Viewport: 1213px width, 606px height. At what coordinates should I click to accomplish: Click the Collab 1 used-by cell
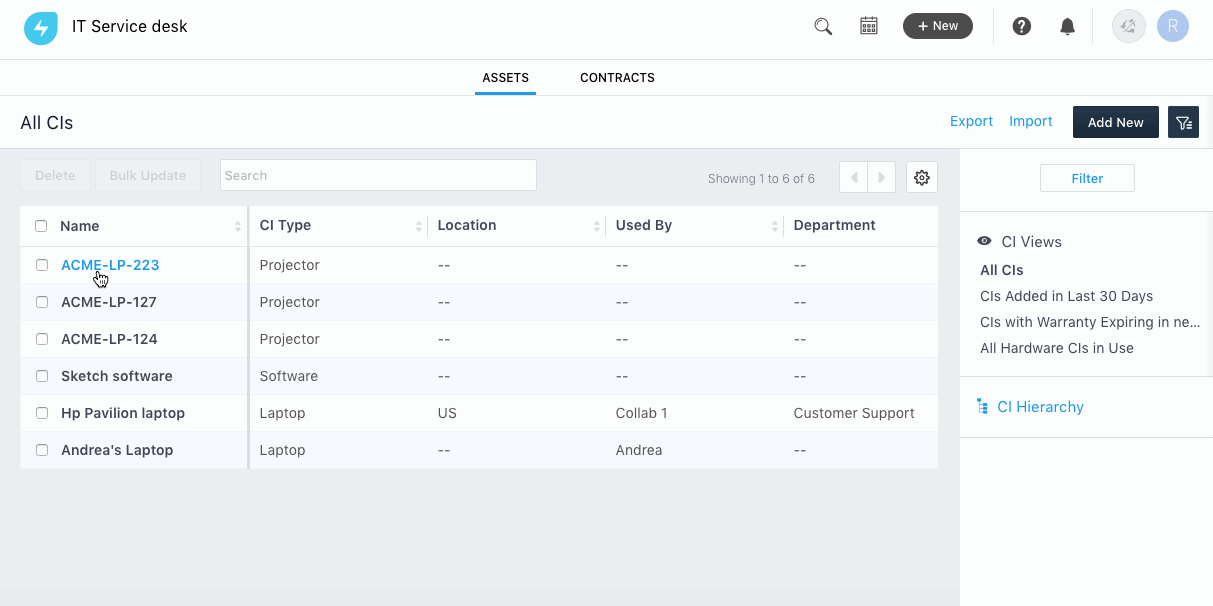tap(641, 413)
